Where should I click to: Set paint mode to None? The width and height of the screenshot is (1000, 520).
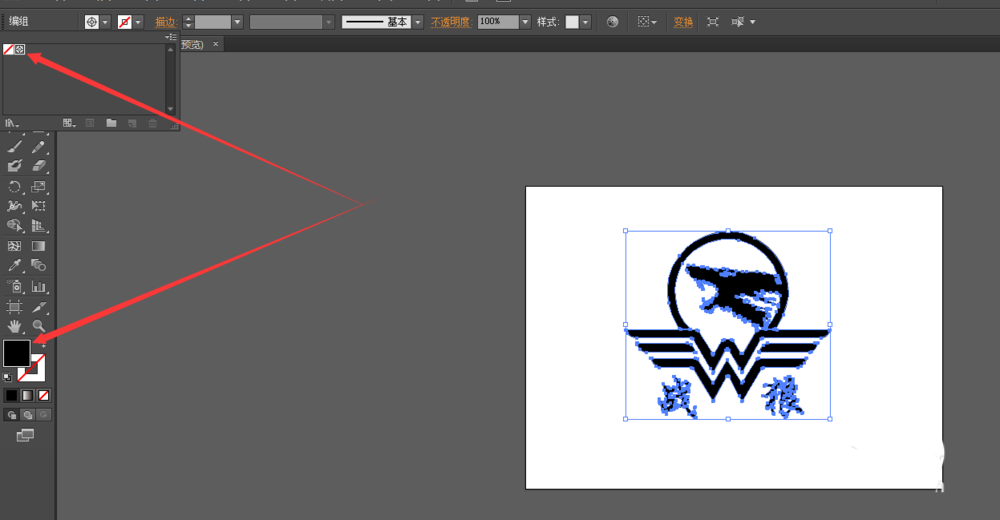click(43, 396)
